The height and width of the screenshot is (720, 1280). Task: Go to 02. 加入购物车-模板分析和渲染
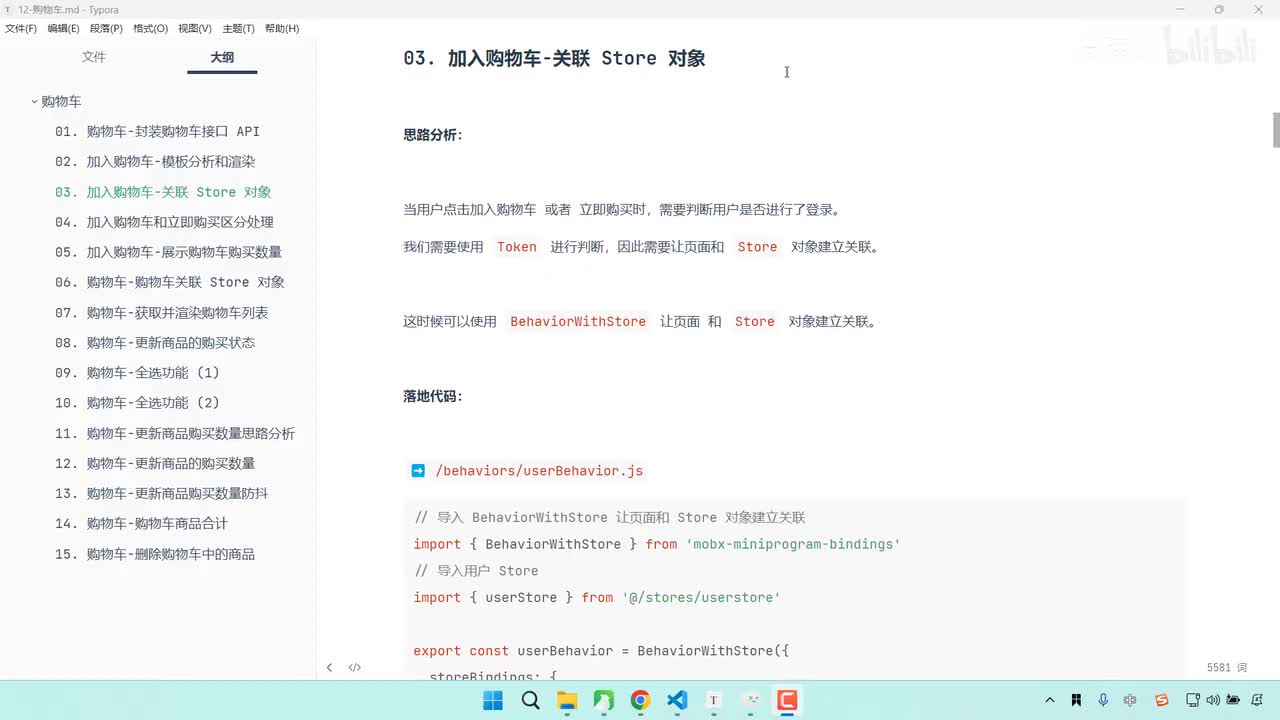point(155,161)
